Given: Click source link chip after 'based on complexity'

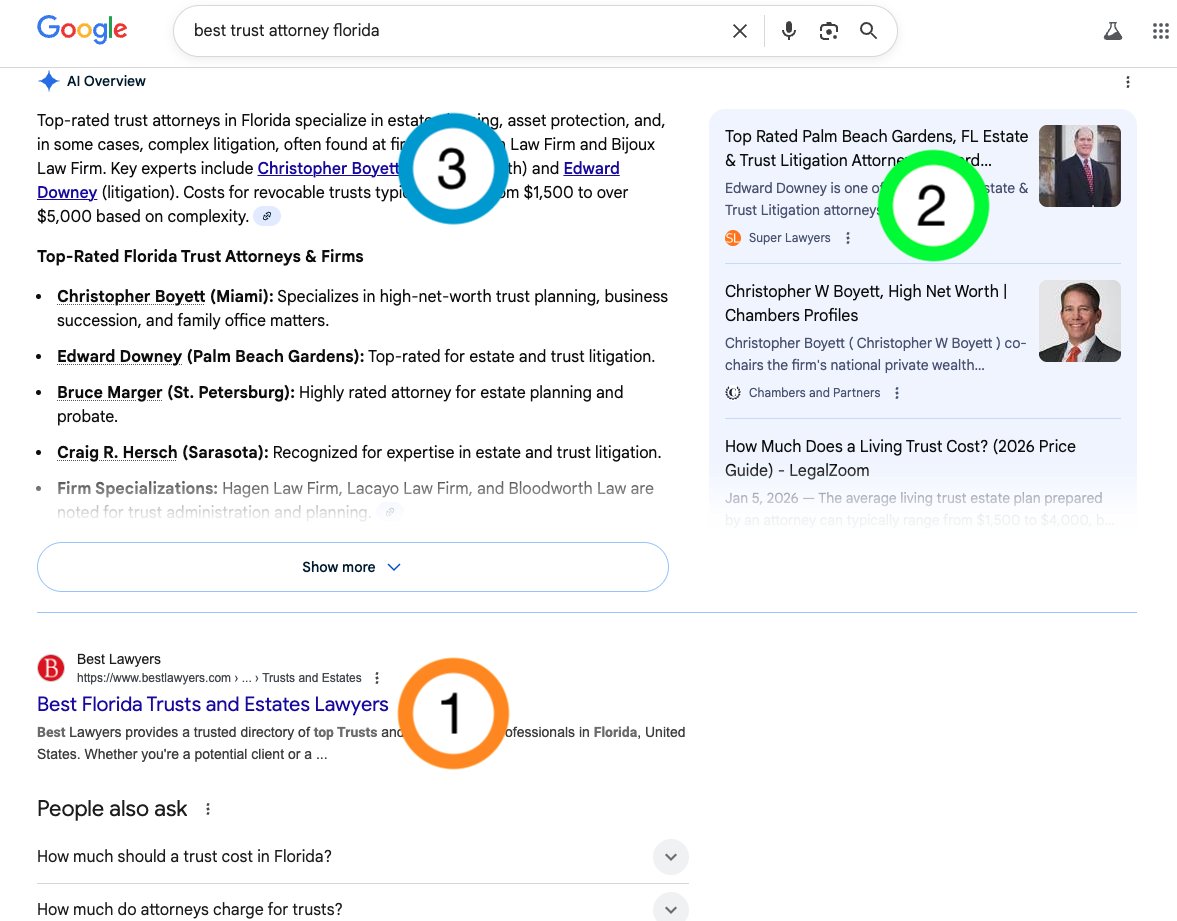Looking at the screenshot, I should tap(266, 216).
